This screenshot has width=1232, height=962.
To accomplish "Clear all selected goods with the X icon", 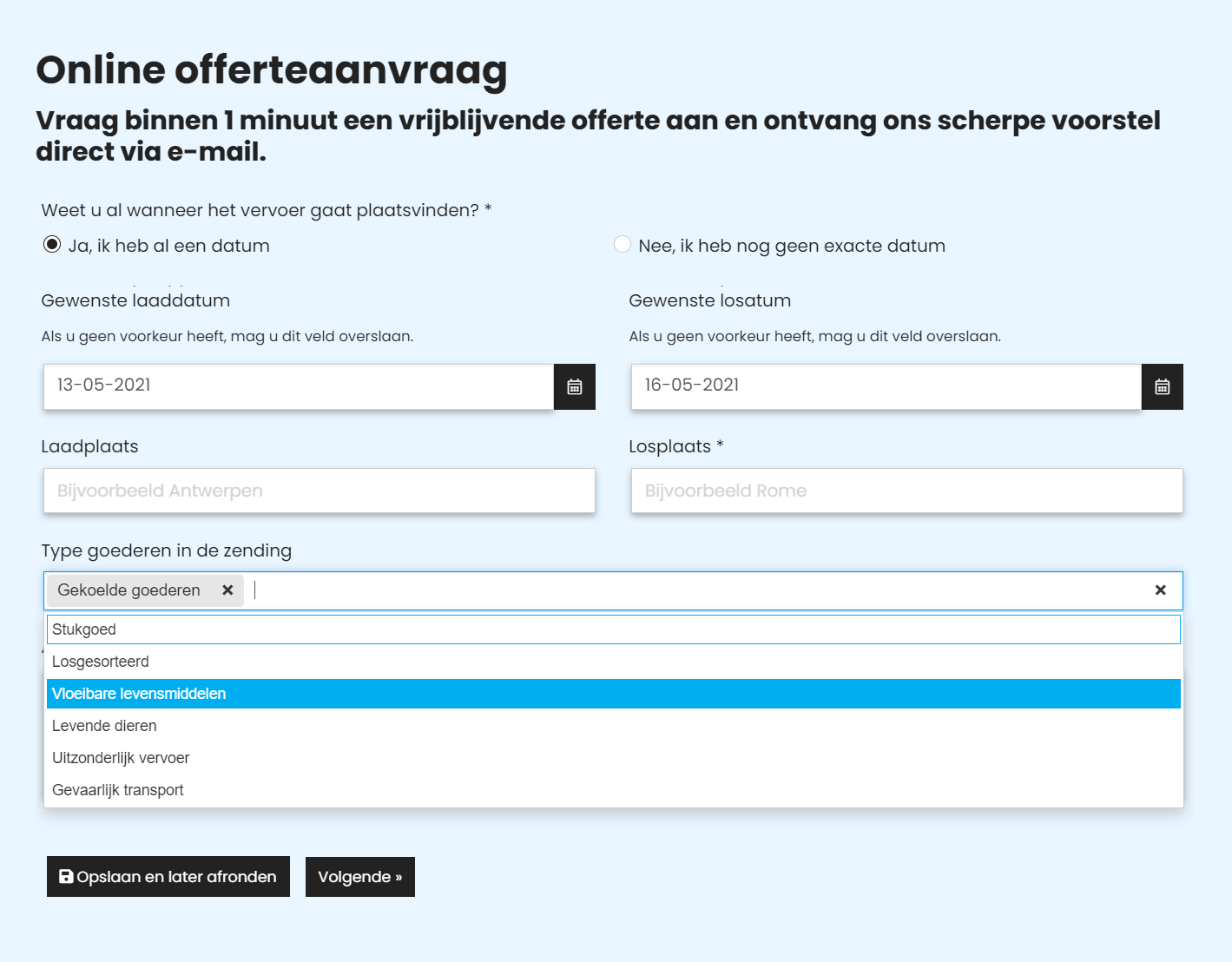I will click(1161, 590).
